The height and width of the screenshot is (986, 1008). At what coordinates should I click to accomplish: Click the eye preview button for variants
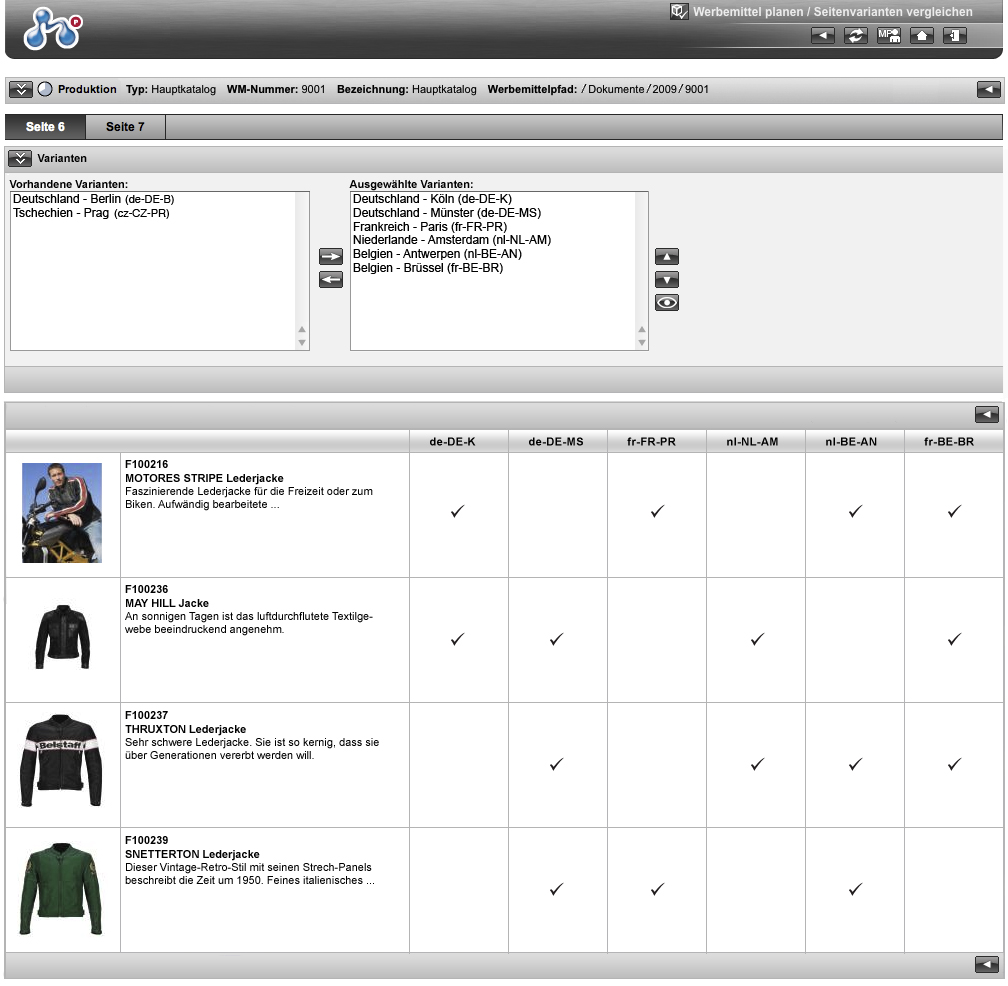click(x=667, y=303)
